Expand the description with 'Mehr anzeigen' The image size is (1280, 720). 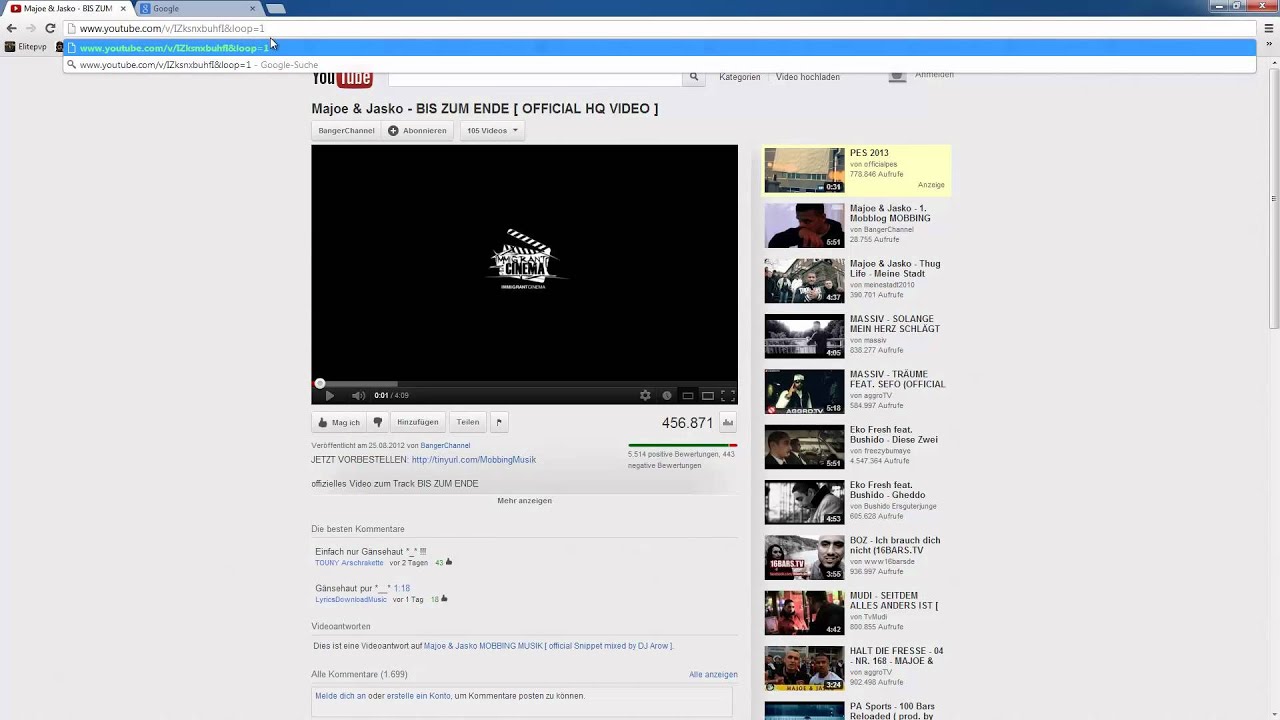[x=524, y=500]
